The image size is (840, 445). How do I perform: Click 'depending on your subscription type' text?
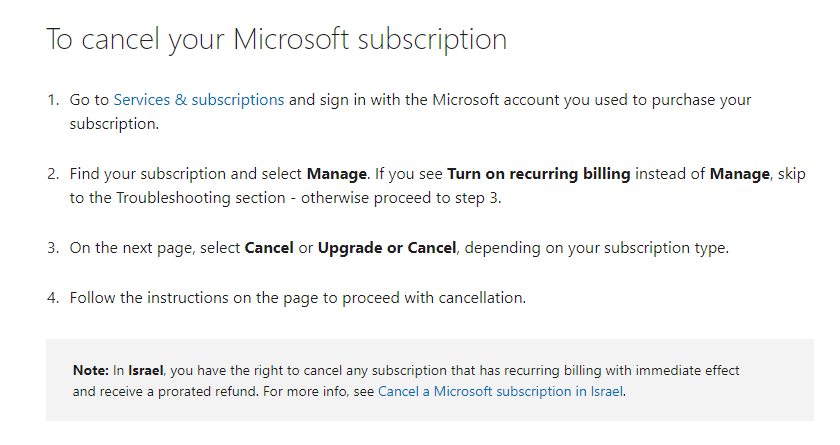(x=596, y=248)
